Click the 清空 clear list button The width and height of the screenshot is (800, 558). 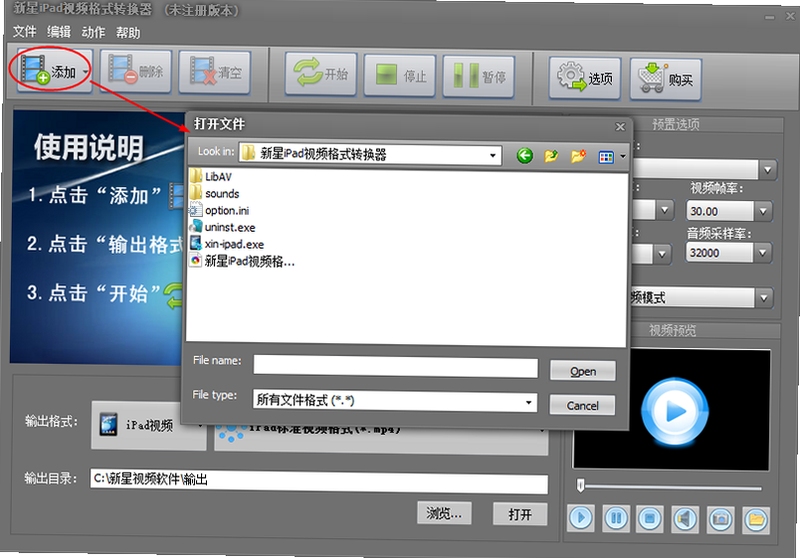pos(215,72)
